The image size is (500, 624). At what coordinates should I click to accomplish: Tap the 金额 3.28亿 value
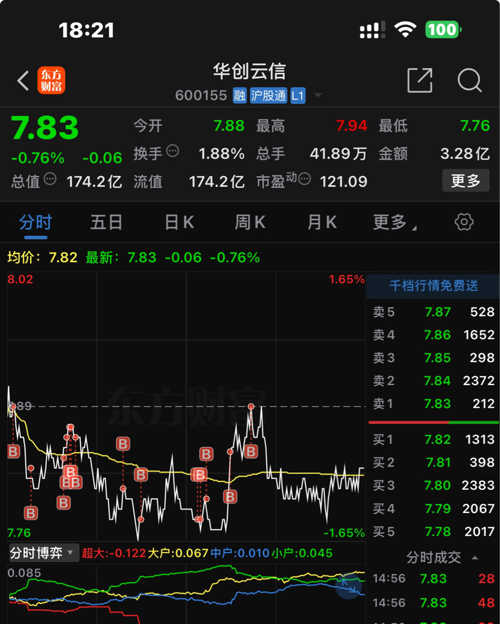coord(465,154)
